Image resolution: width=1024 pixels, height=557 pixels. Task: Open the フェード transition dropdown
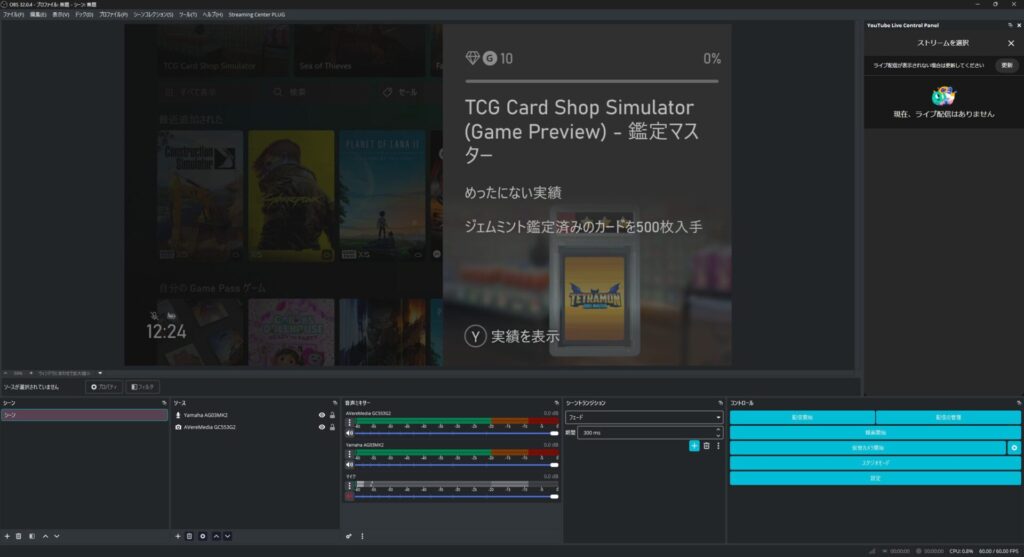[643, 417]
